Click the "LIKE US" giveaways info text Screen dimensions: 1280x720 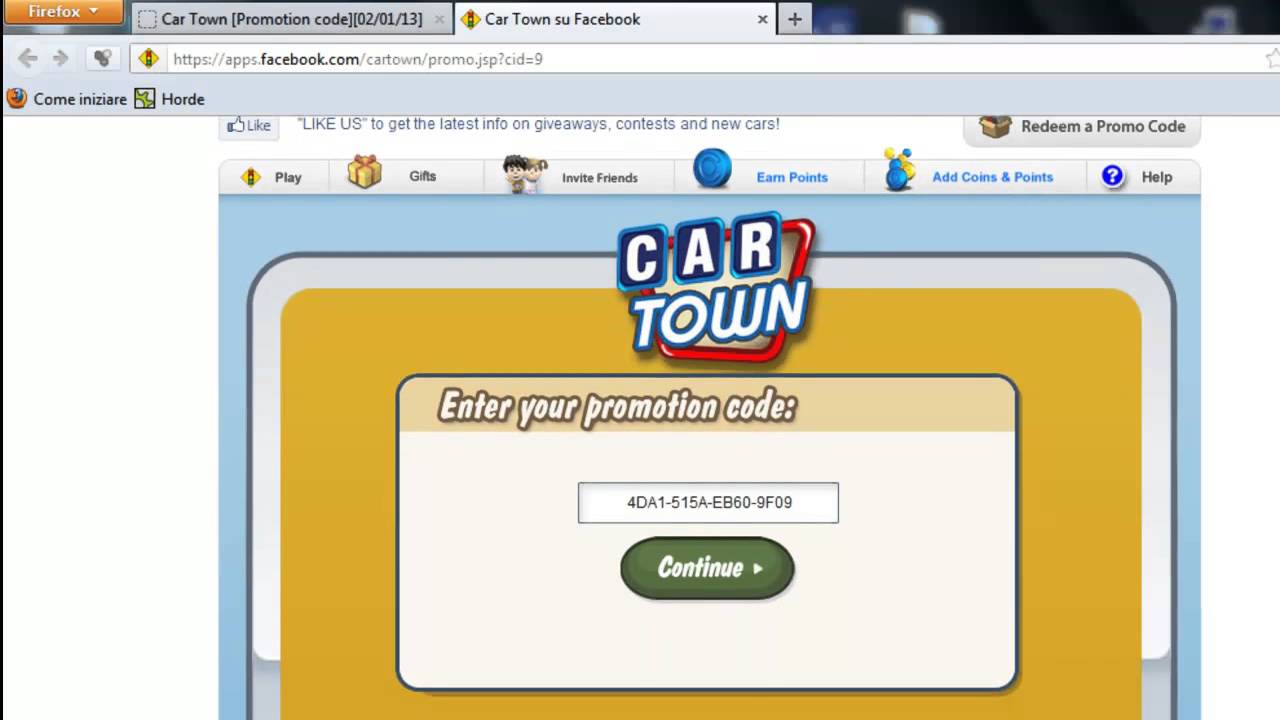538,124
